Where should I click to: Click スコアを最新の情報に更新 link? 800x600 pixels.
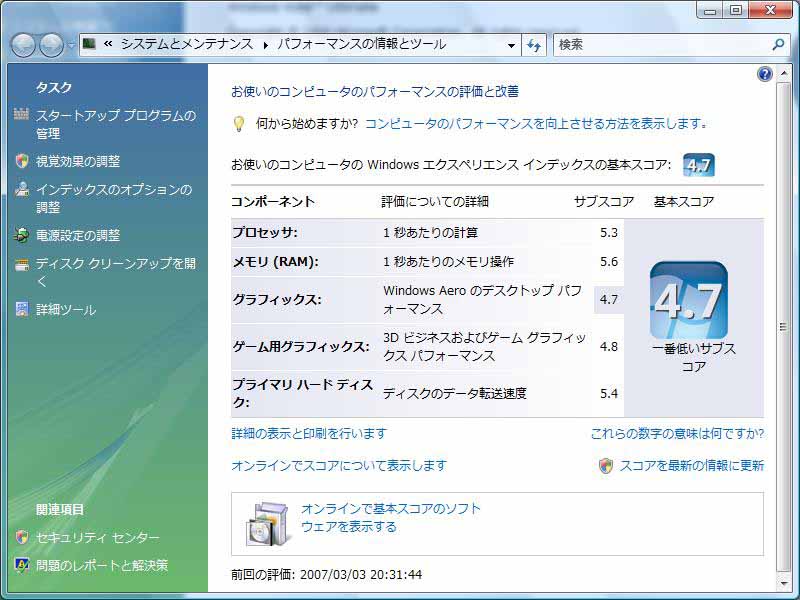691,465
